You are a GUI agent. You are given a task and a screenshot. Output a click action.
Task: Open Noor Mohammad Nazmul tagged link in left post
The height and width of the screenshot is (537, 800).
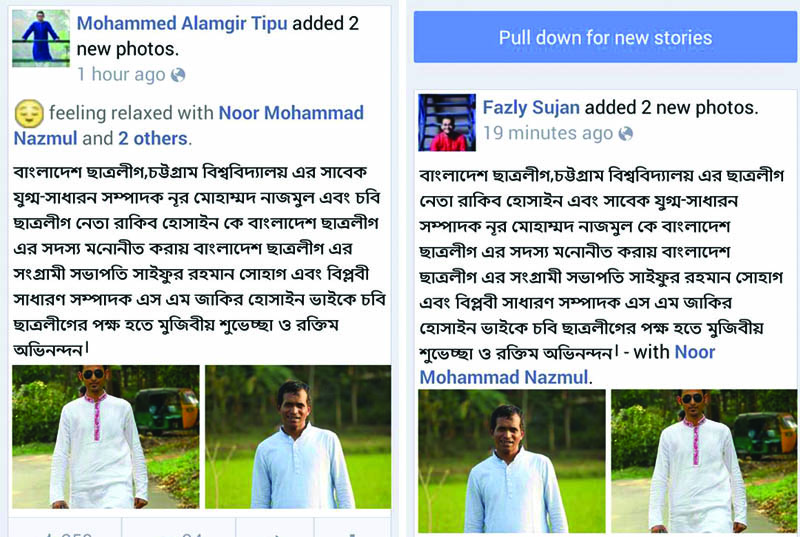coord(188,125)
